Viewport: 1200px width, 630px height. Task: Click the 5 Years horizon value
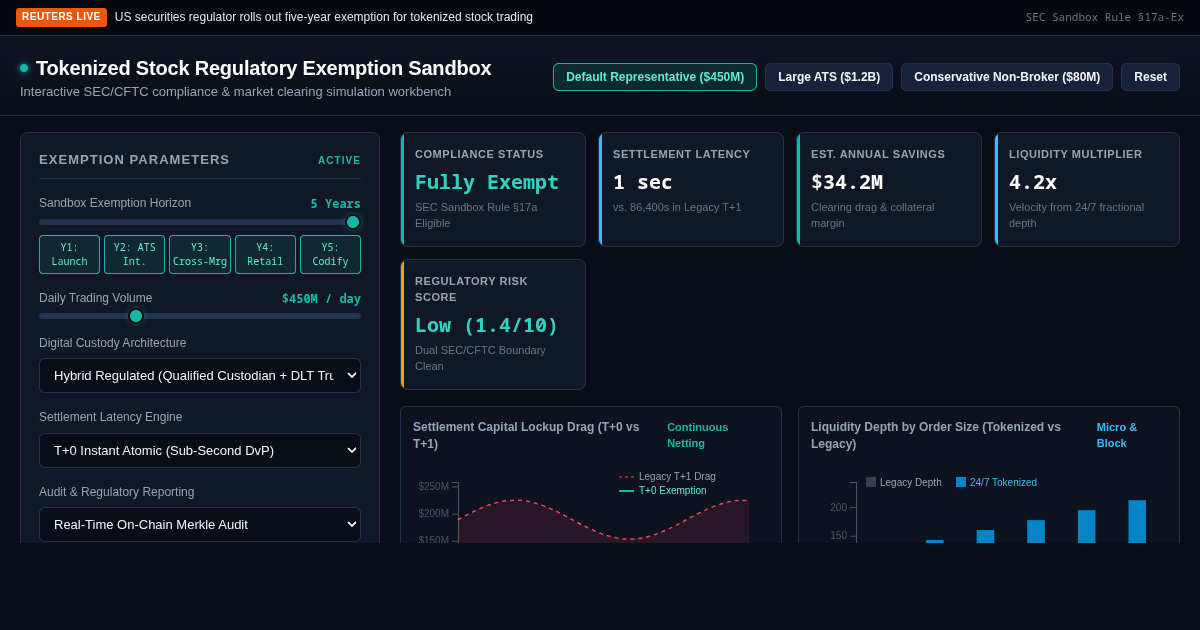[335, 203]
